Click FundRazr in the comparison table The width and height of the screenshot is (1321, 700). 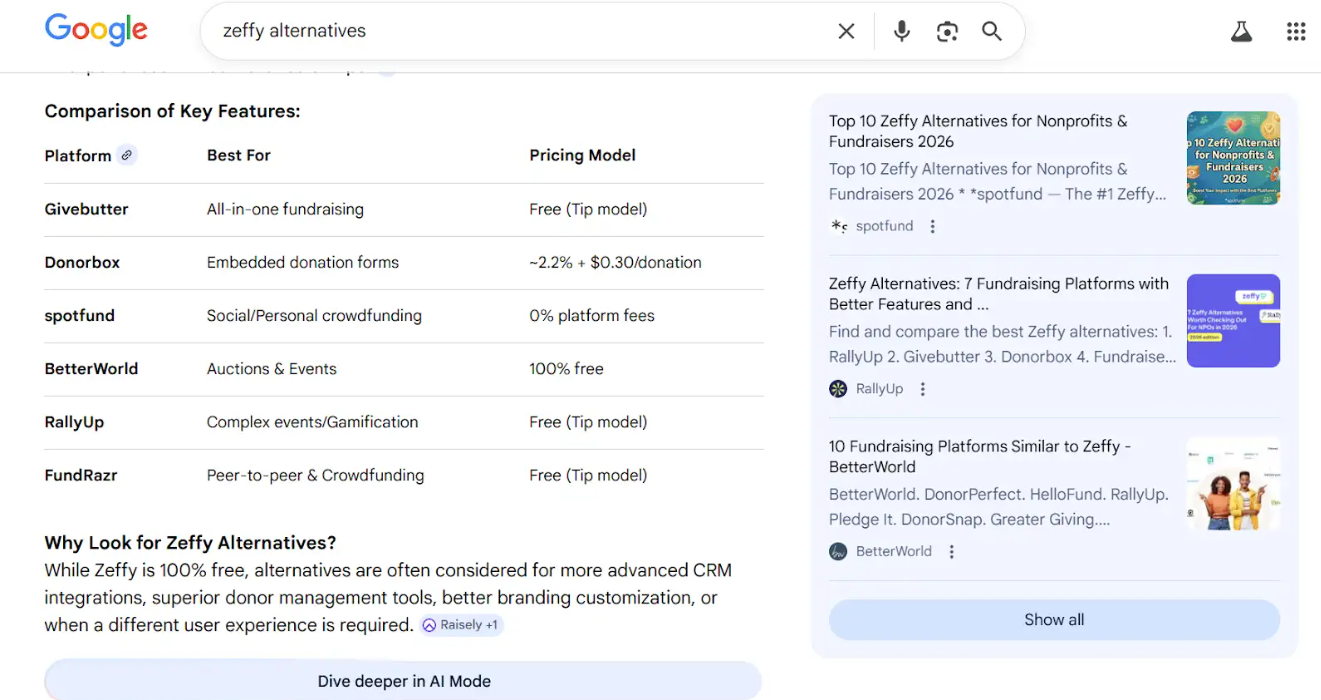coord(81,475)
